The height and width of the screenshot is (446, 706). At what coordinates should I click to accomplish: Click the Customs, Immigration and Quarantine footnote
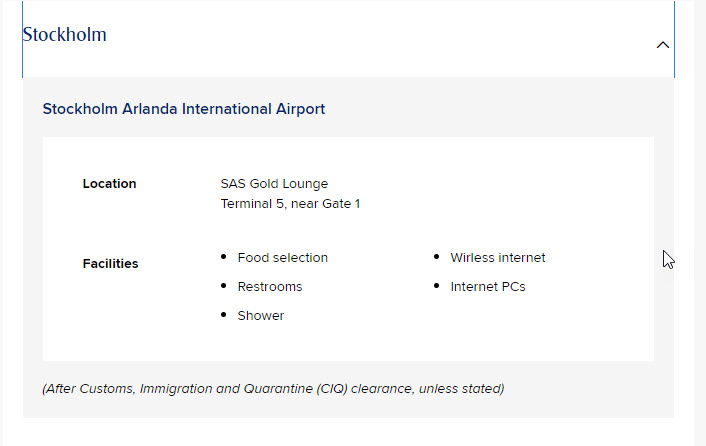tap(272, 388)
